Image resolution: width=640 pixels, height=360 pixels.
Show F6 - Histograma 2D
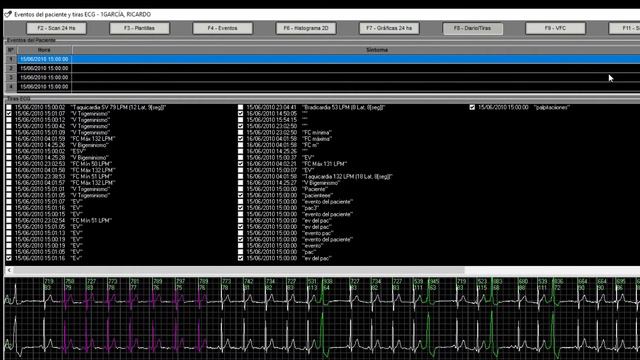(306, 28)
